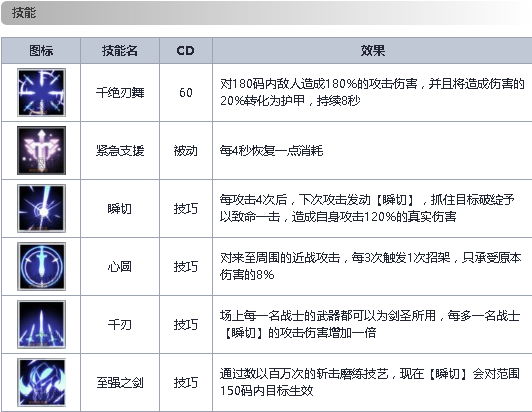Click the CD column header

(186, 51)
